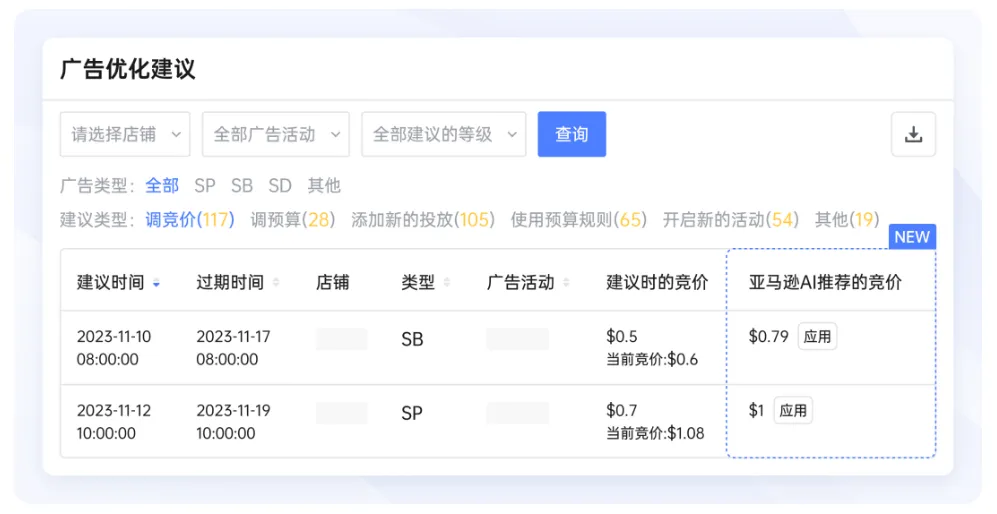
Task: Click the $0.5 suggested bid value
Action: click(x=622, y=337)
